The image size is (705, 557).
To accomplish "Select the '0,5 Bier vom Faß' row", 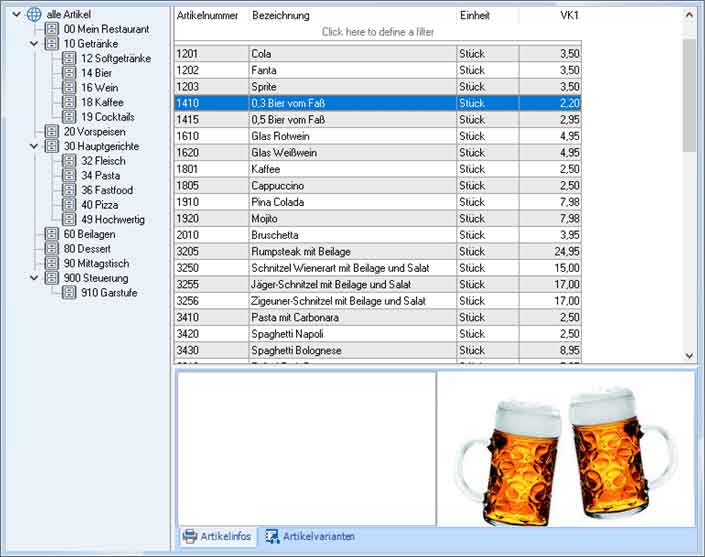I will pos(378,120).
